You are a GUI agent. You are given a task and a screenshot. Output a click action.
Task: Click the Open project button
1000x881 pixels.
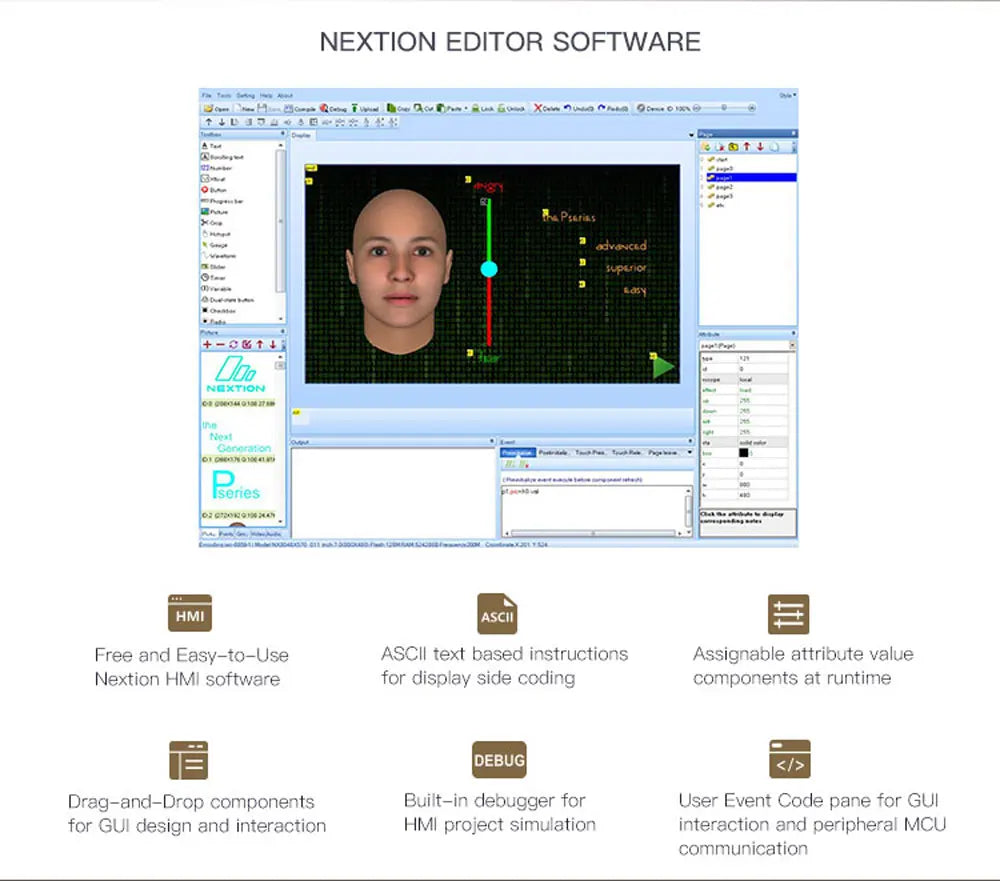tap(216, 108)
